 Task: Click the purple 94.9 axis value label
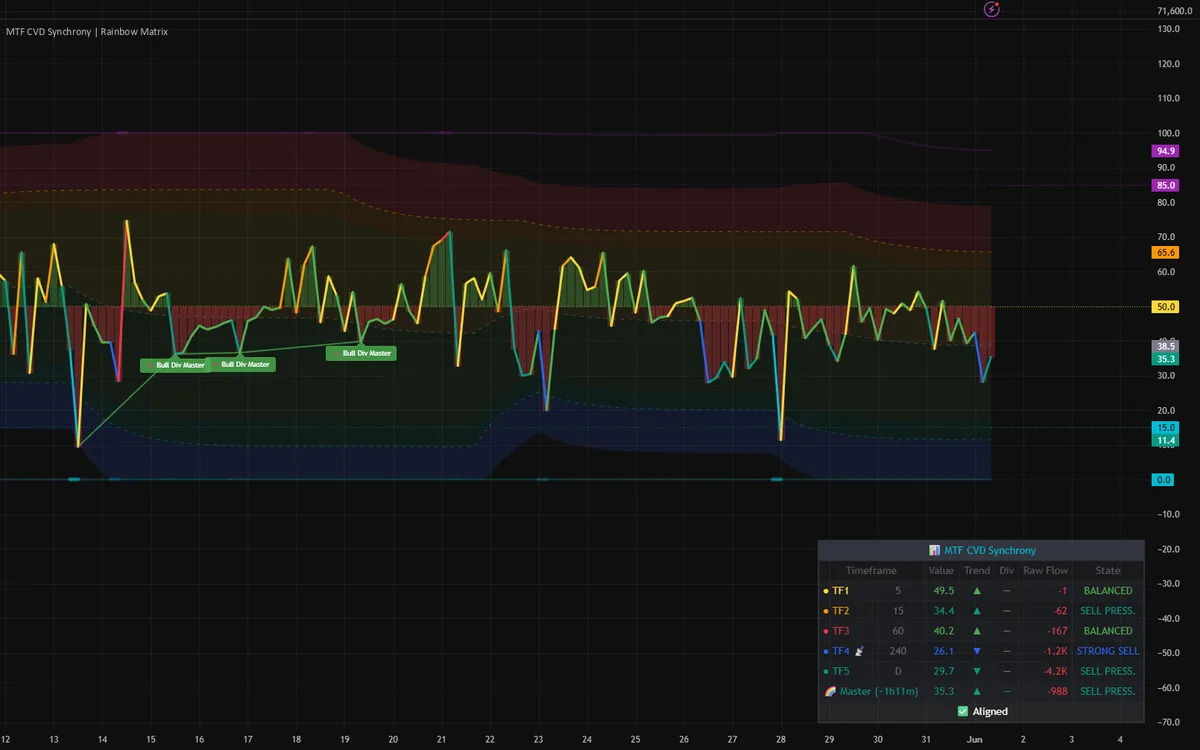pyautogui.click(x=1165, y=151)
